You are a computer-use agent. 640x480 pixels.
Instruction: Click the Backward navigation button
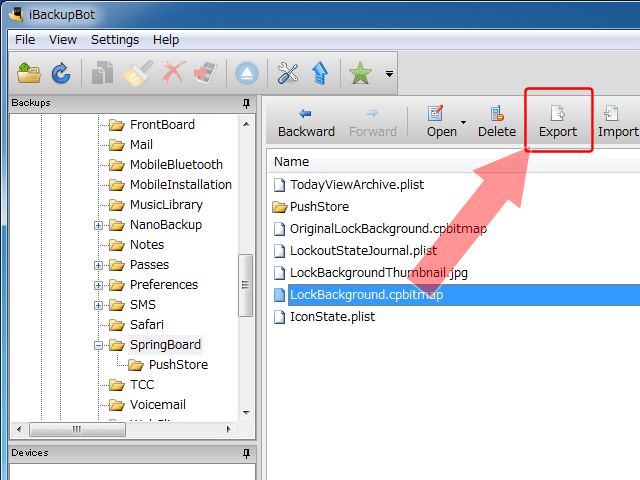pos(306,122)
